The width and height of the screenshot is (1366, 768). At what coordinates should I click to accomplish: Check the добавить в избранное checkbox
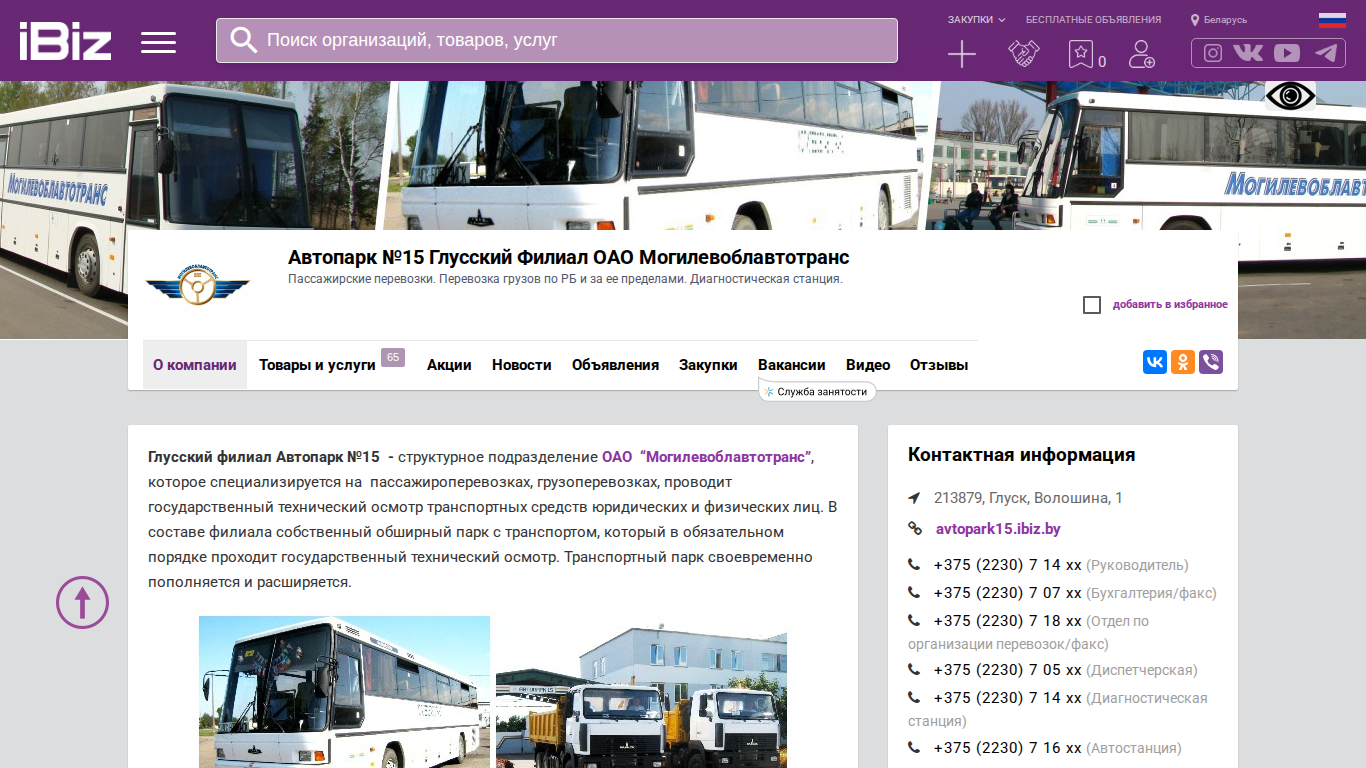pyautogui.click(x=1092, y=305)
